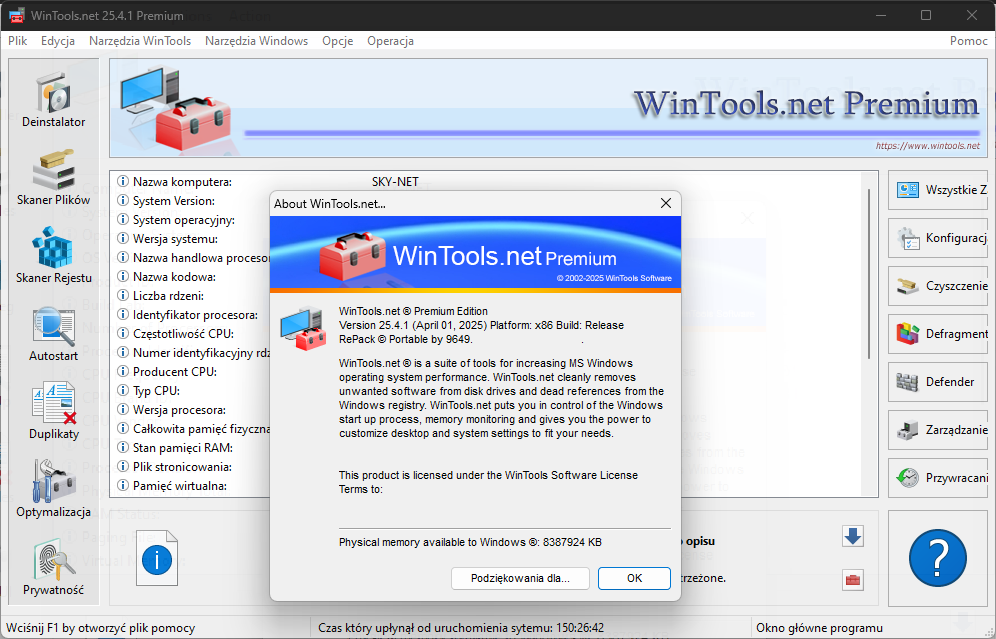
Task: Select the Autostart manager
Action: pyautogui.click(x=53, y=334)
